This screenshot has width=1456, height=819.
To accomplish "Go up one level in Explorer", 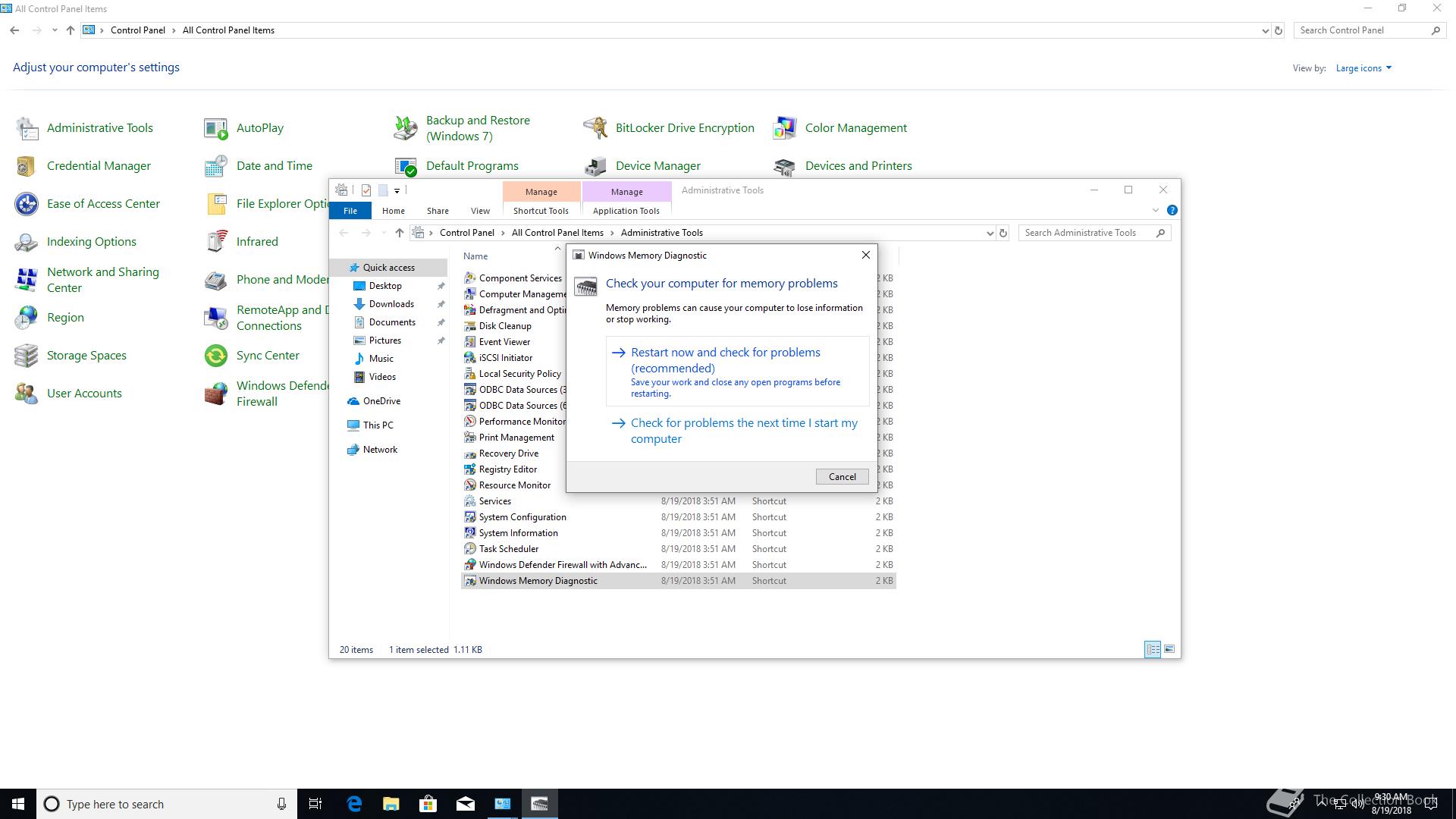I will point(400,233).
